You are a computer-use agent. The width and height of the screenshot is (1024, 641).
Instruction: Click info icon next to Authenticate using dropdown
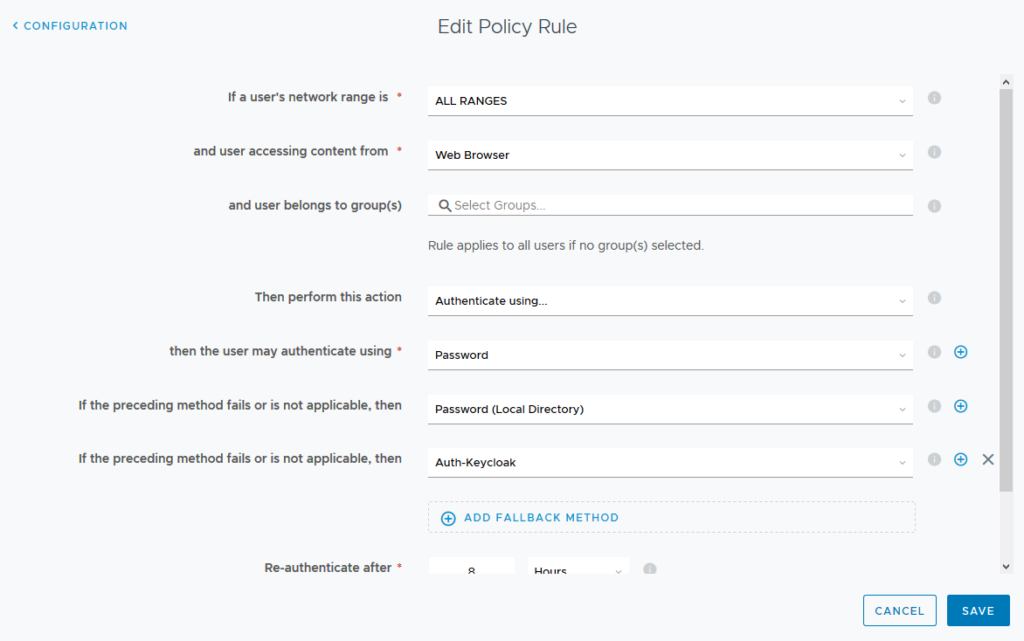coord(935,298)
